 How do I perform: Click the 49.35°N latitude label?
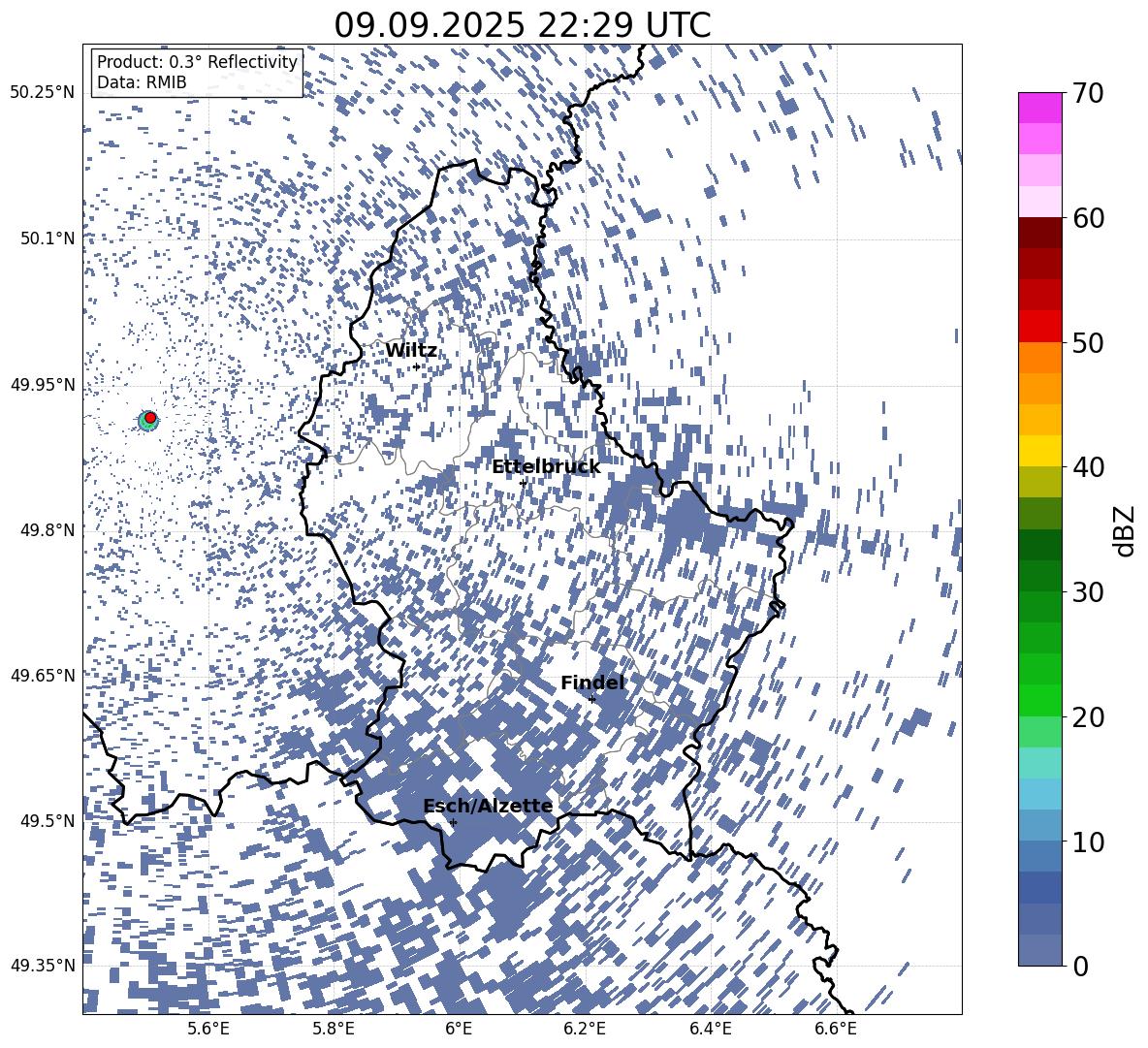pyautogui.click(x=43, y=966)
